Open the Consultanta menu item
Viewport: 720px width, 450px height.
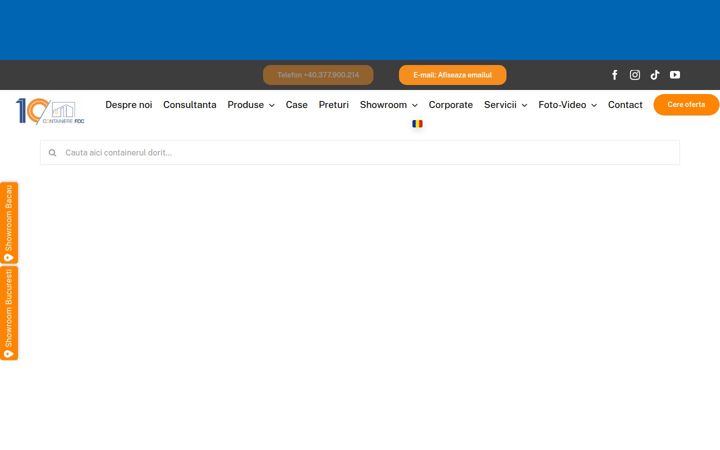pos(190,105)
